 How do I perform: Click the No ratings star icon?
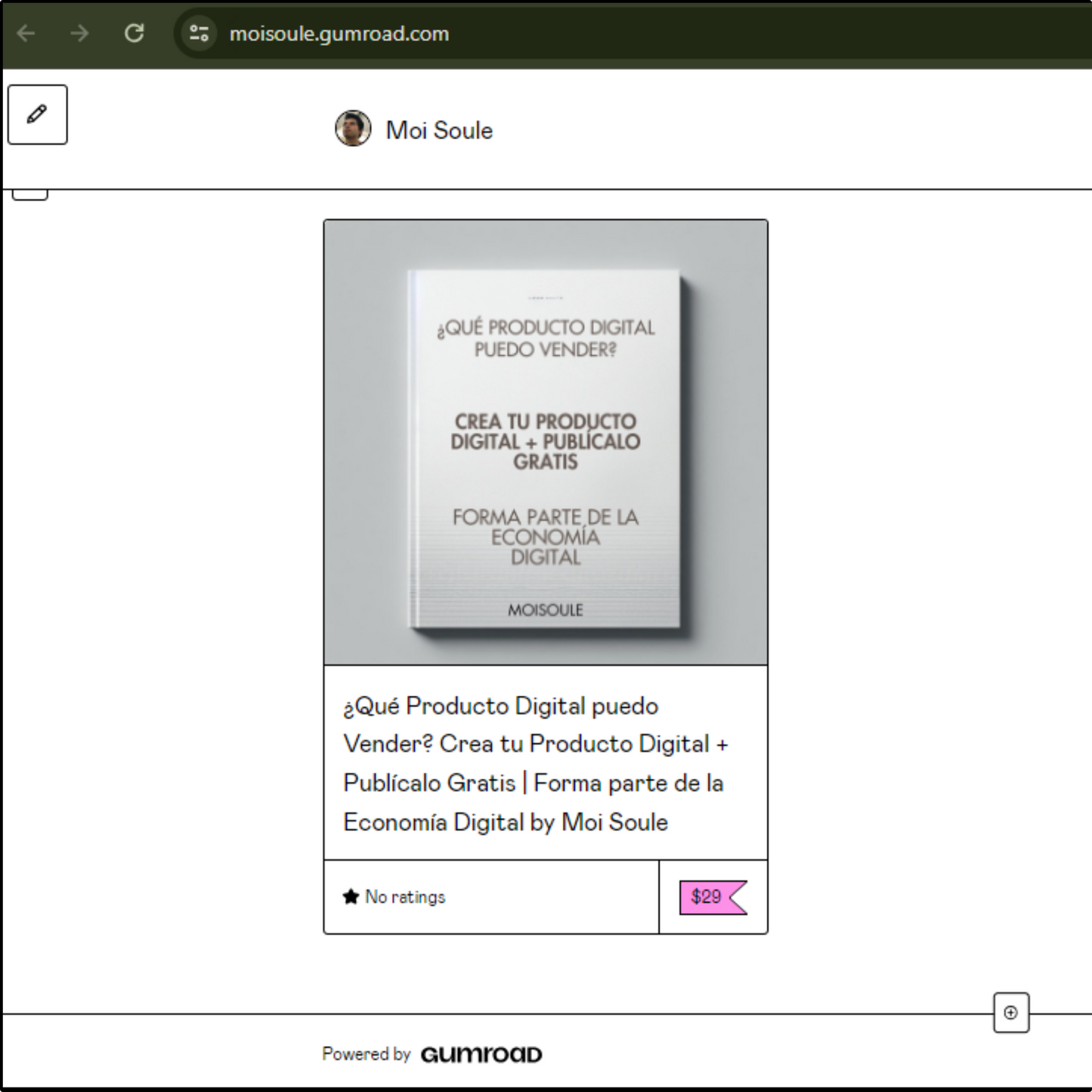(x=351, y=897)
